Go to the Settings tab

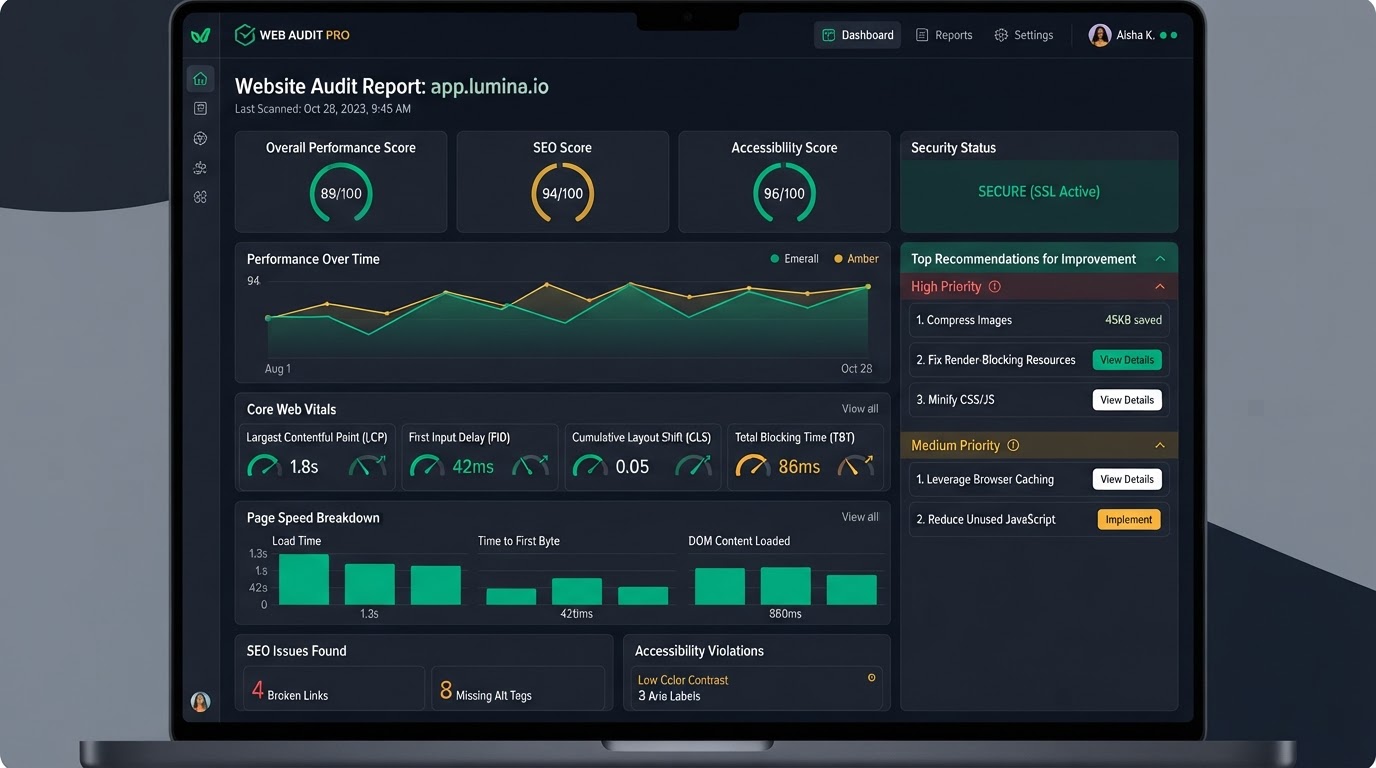click(x=1023, y=35)
